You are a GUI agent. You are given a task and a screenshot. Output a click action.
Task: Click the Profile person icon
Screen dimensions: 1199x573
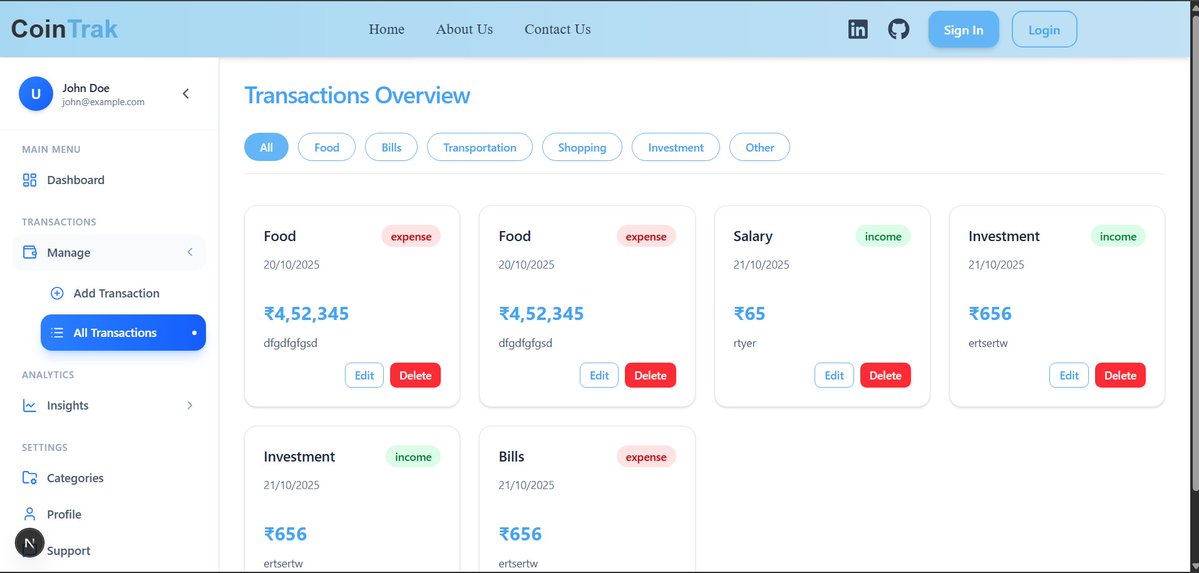[30, 514]
